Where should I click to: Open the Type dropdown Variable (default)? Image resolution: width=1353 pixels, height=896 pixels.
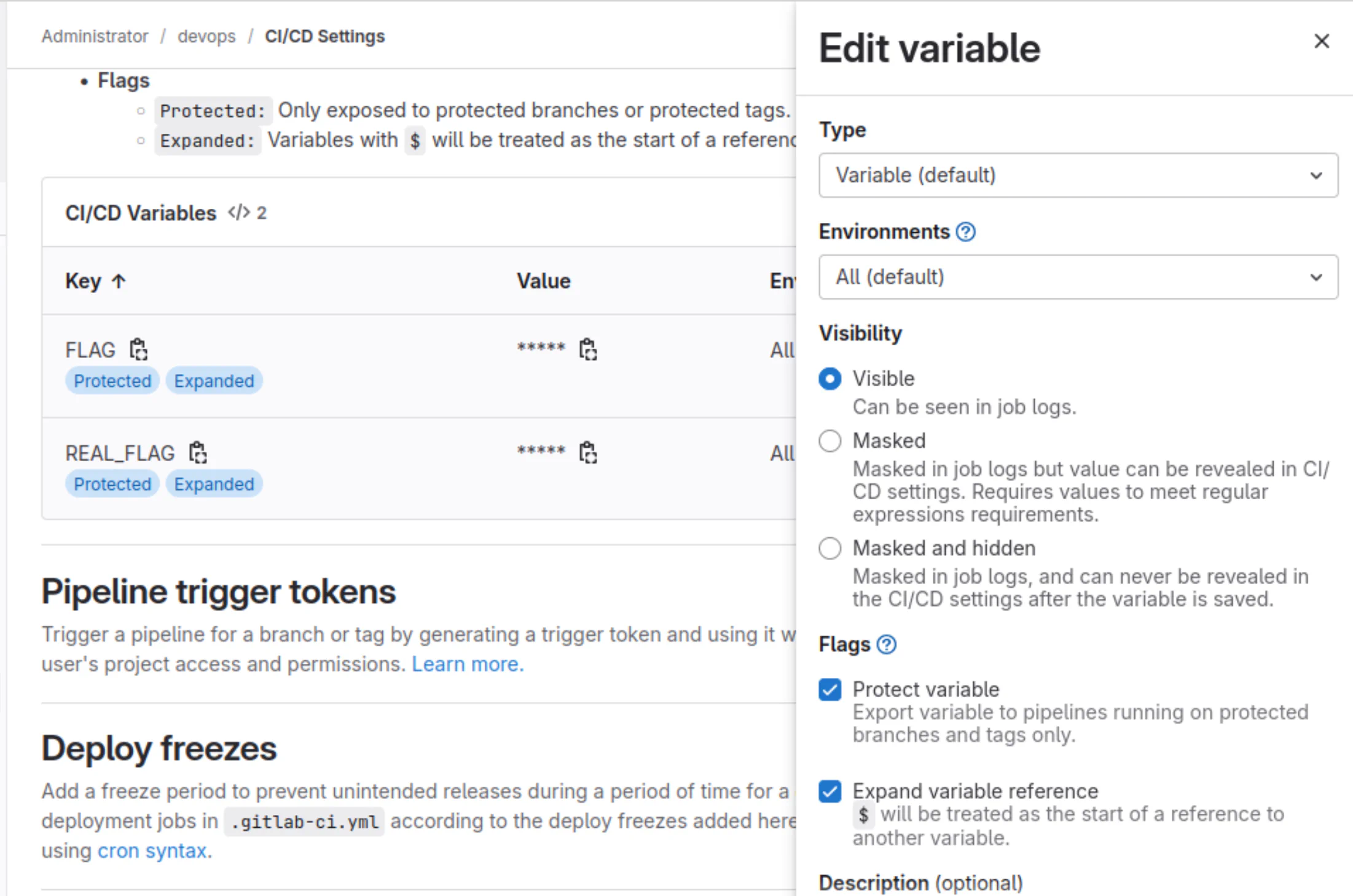click(x=1078, y=176)
